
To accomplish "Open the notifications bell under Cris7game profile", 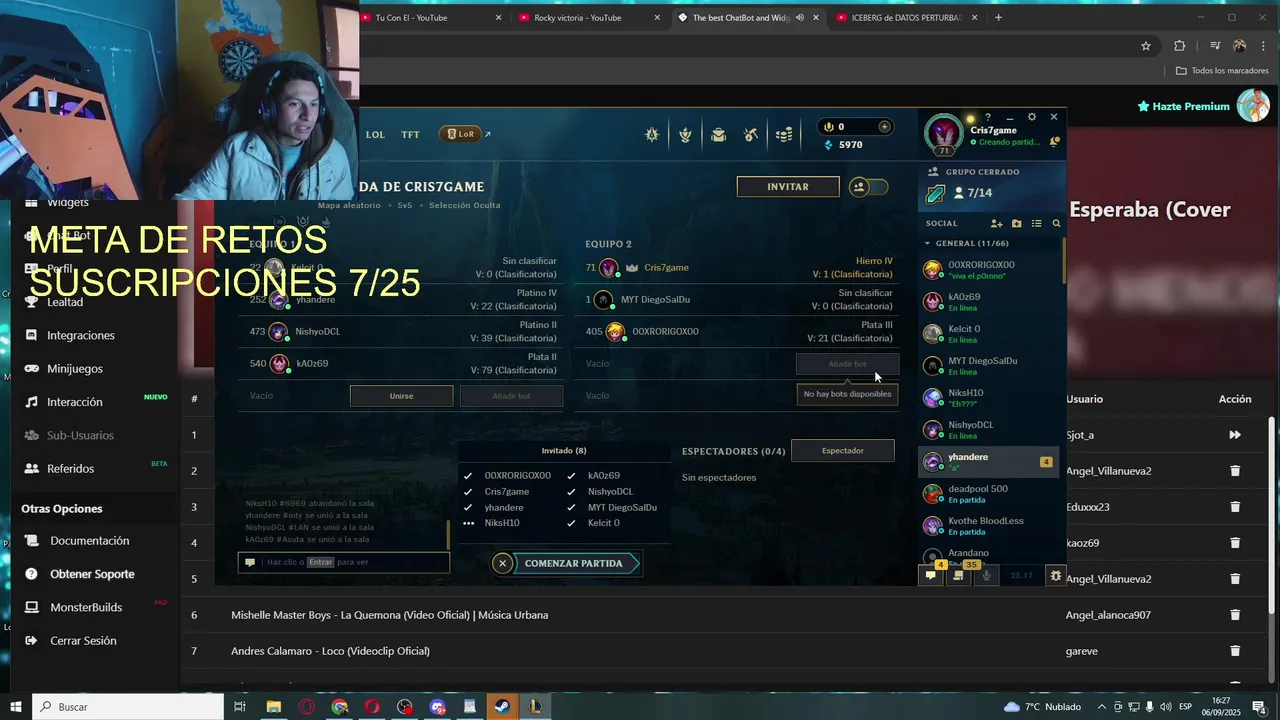I will tap(1054, 142).
